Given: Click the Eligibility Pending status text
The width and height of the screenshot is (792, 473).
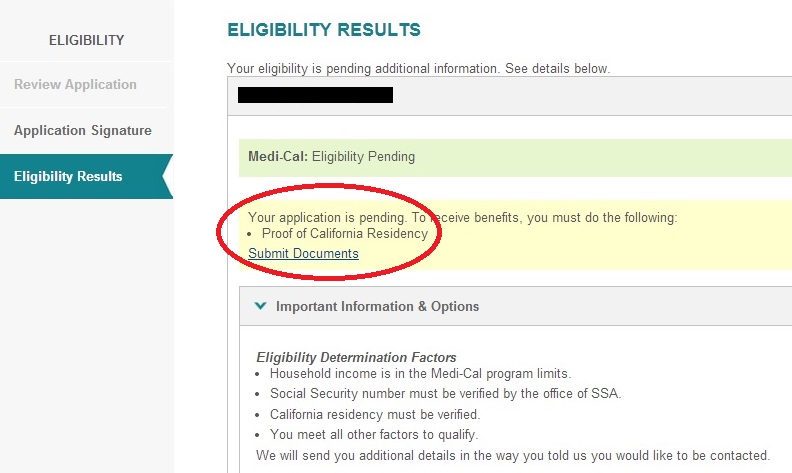Looking at the screenshot, I should click(363, 157).
